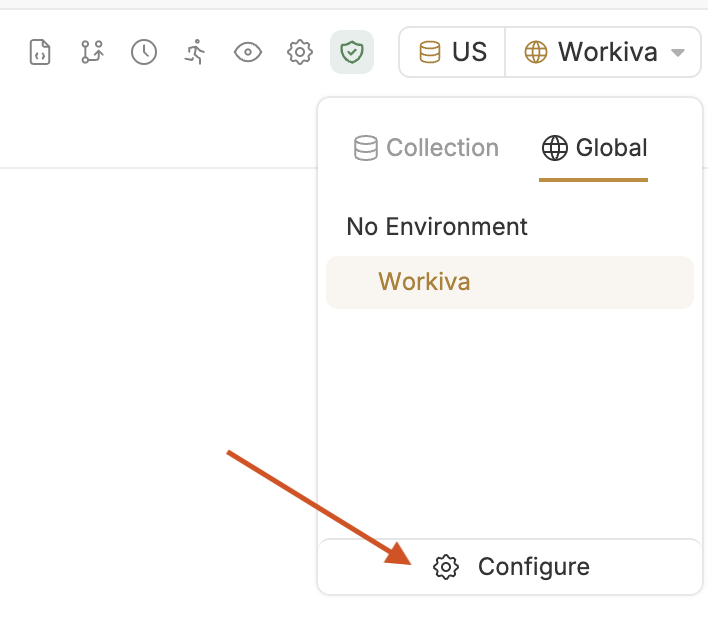Select the Workiva environment entry
Screen dimensions: 708x644
point(510,282)
